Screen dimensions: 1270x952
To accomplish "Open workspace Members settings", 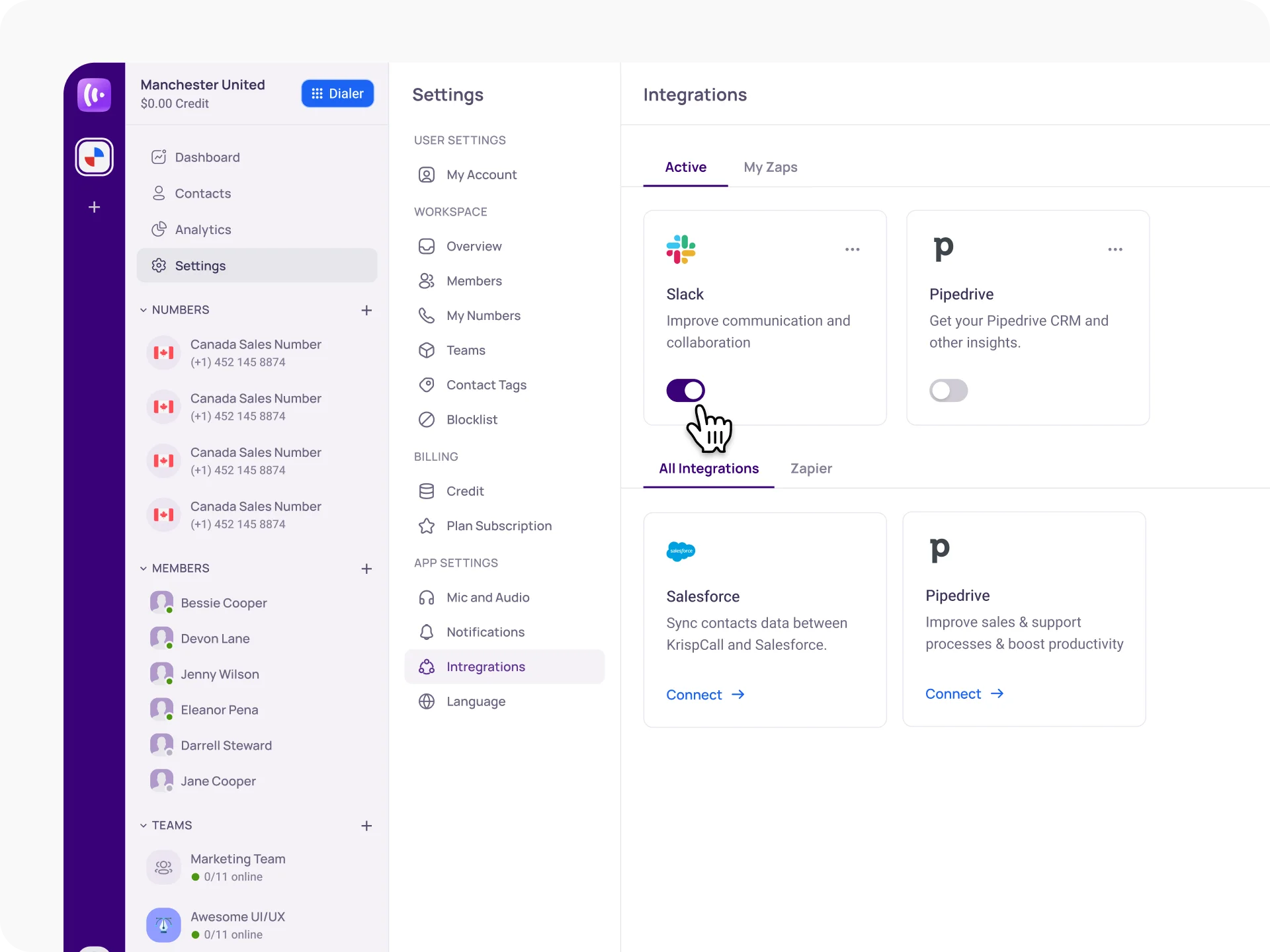I will click(x=504, y=281).
